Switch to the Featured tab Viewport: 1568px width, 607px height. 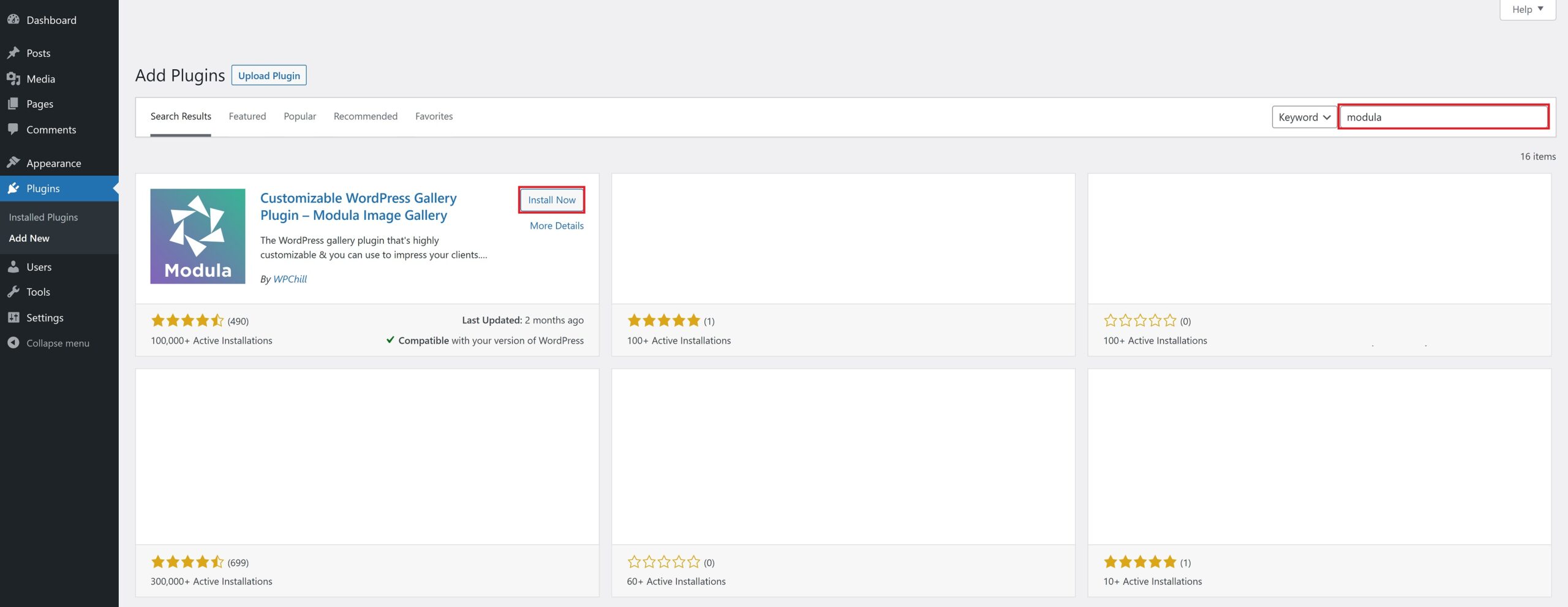tap(247, 116)
